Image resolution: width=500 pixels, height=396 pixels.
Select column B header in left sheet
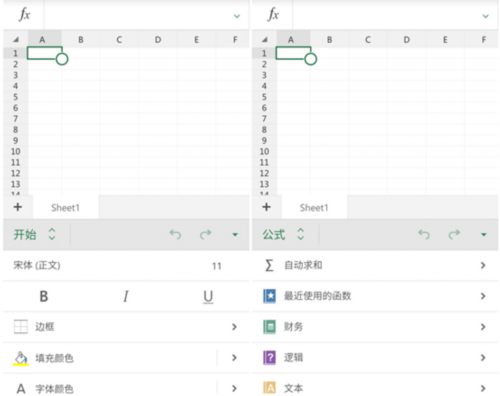pos(81,40)
